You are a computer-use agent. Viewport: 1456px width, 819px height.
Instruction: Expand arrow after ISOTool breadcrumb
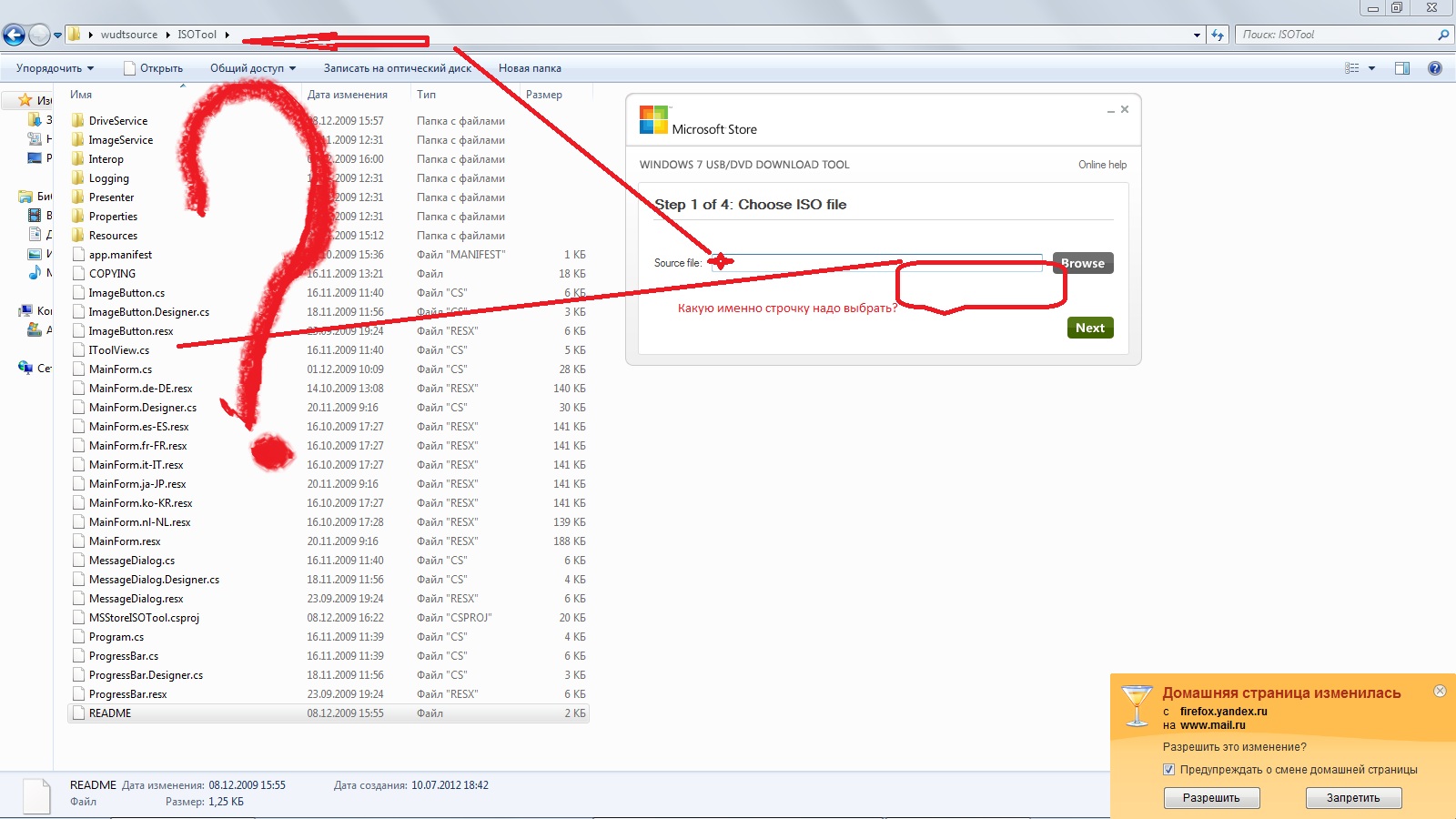tap(227, 35)
